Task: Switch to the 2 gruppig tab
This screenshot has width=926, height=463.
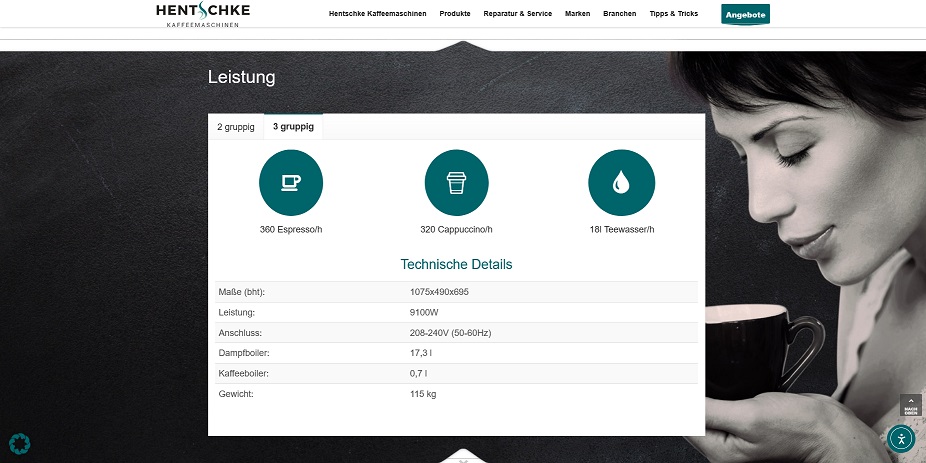Action: [x=236, y=127]
